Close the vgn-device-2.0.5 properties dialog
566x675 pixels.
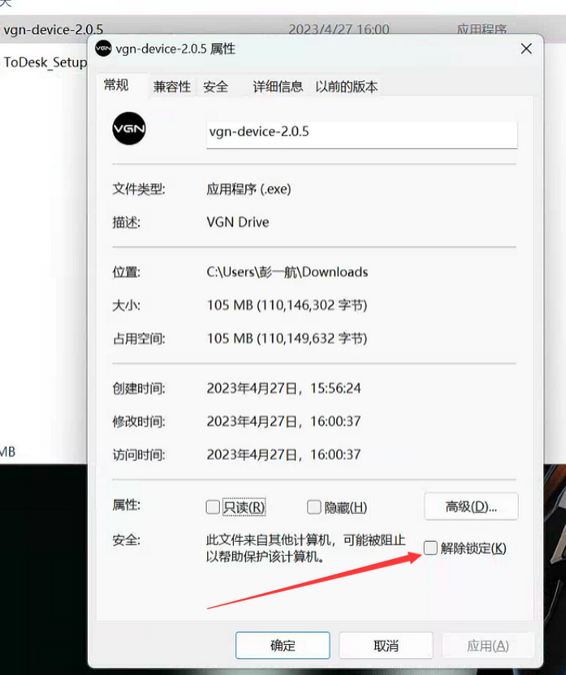pos(526,49)
